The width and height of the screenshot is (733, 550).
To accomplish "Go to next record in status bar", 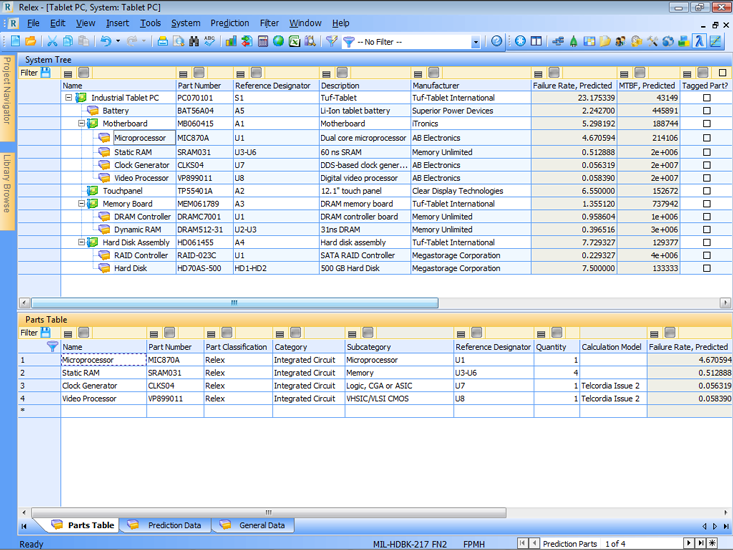I will [x=689, y=543].
